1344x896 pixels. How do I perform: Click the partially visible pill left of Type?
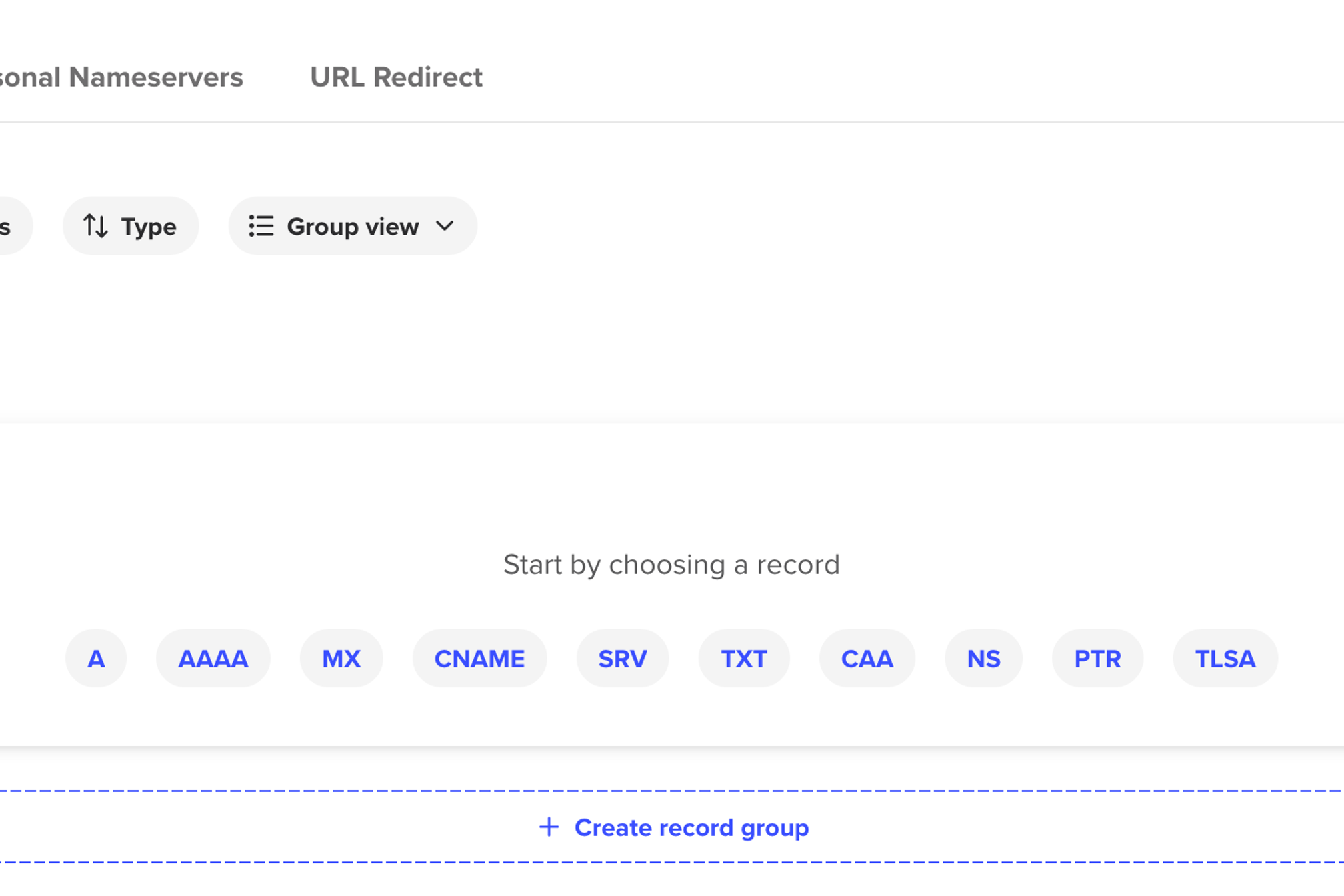13,226
